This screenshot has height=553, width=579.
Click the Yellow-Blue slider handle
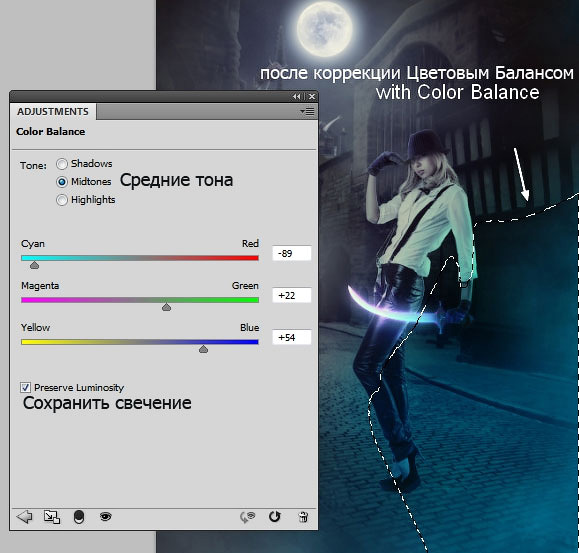pos(203,349)
